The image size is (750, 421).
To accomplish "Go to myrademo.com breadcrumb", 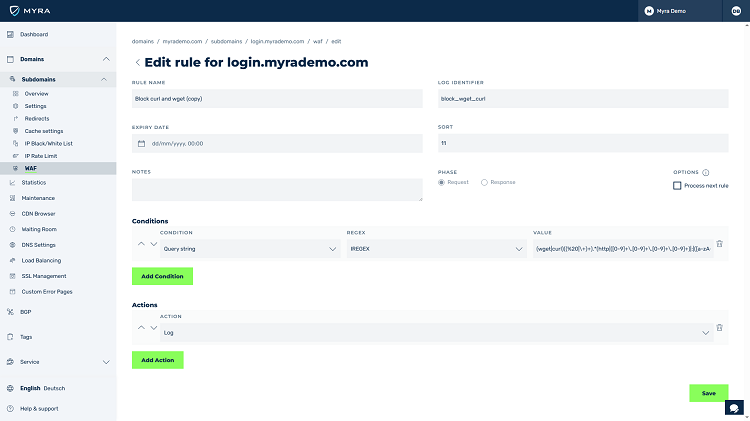I will click(x=182, y=42).
